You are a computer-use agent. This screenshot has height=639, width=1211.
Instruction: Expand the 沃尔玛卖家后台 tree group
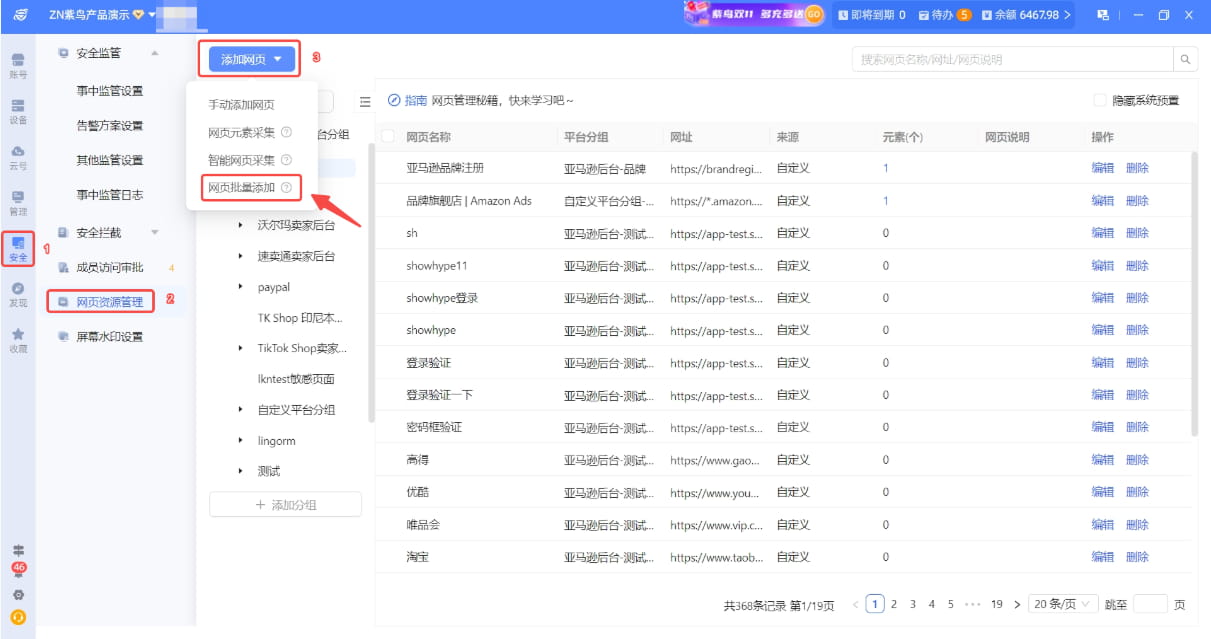pyautogui.click(x=240, y=225)
